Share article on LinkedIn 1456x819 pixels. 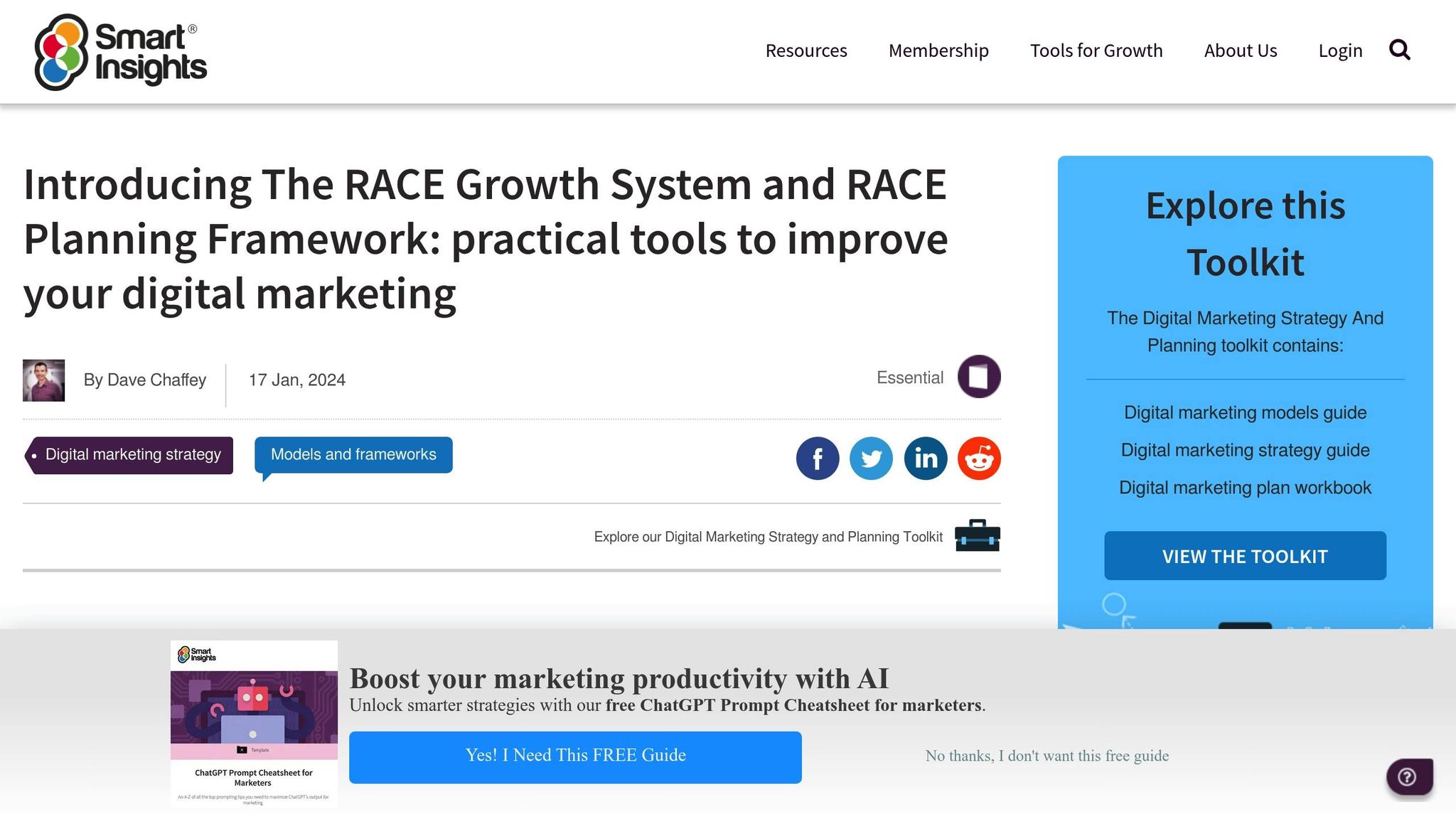(926, 459)
